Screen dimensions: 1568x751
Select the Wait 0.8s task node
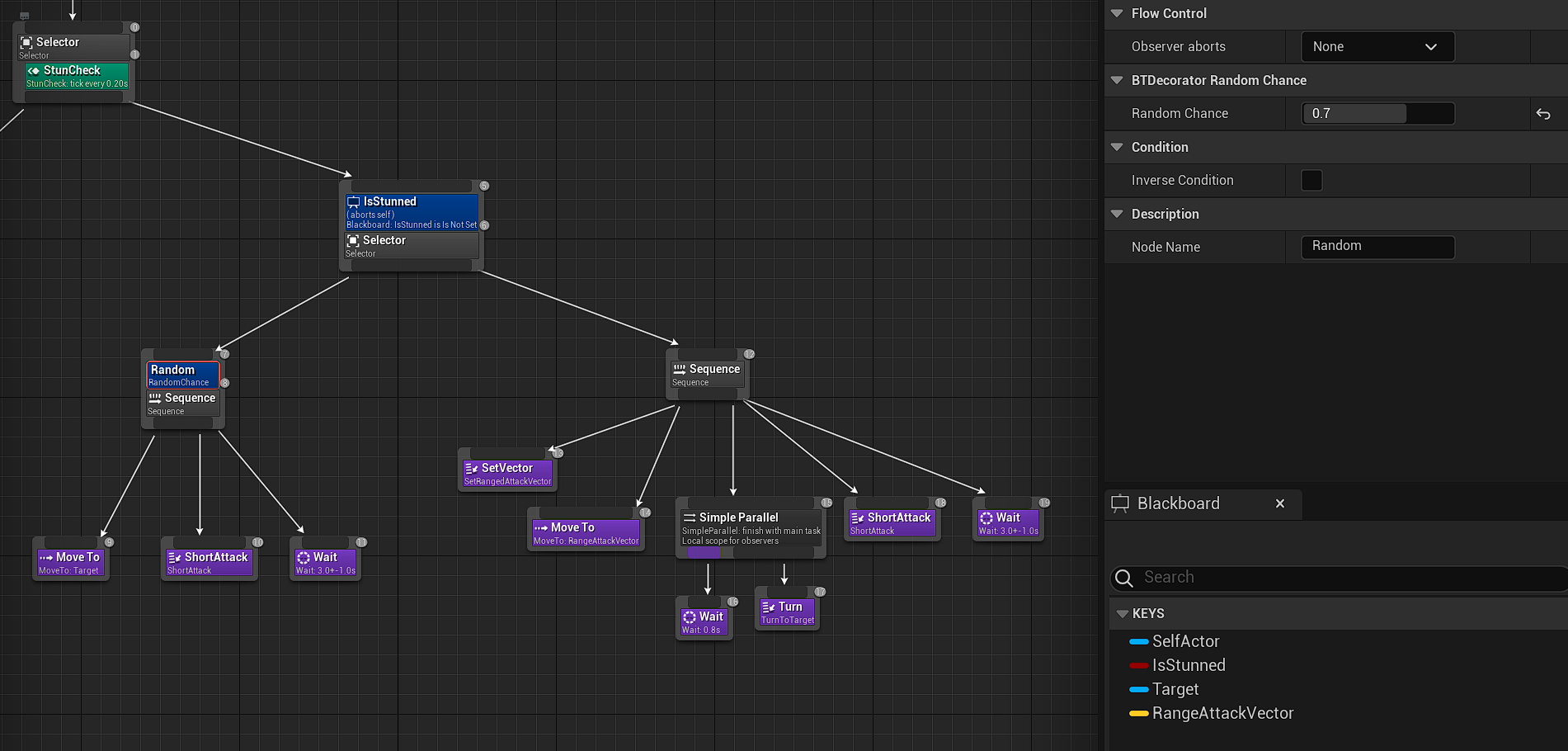[704, 622]
